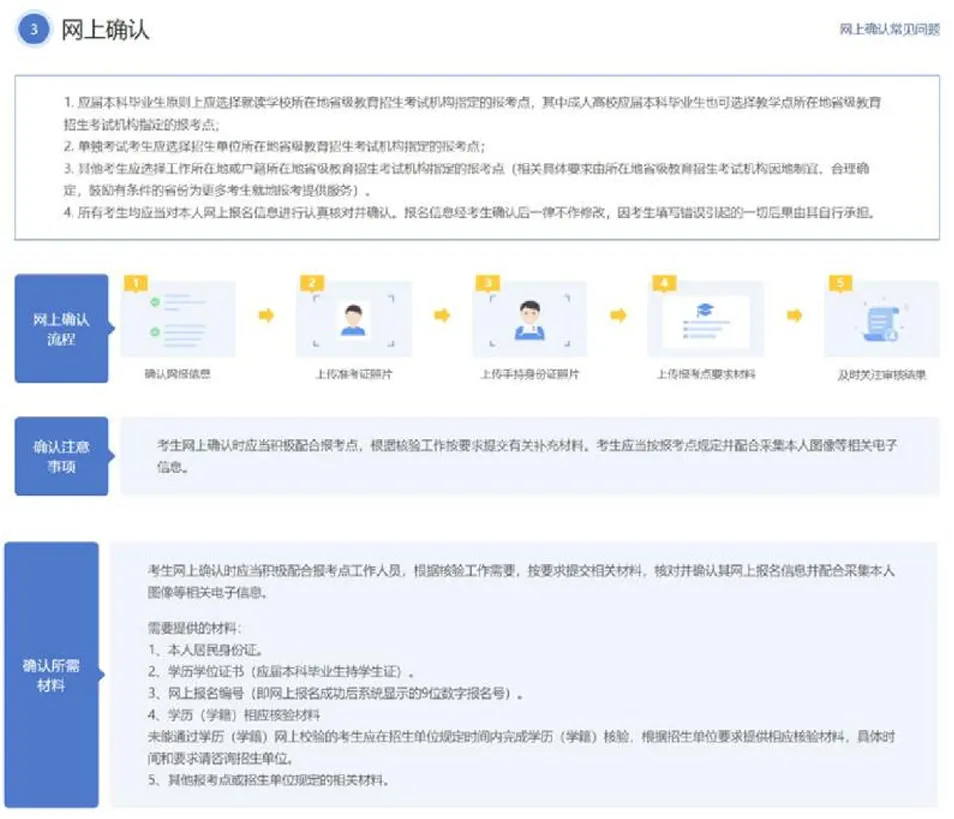Click the 上传准考证照片 portrait icon

tap(352, 319)
